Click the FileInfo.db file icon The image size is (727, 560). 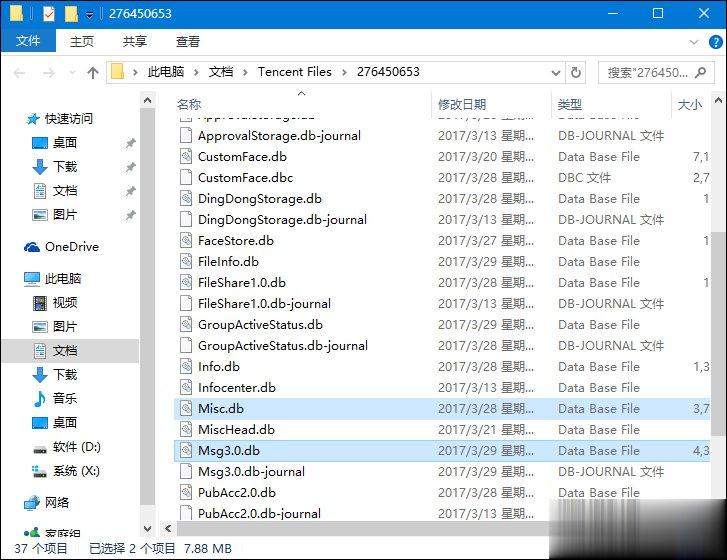tap(186, 261)
